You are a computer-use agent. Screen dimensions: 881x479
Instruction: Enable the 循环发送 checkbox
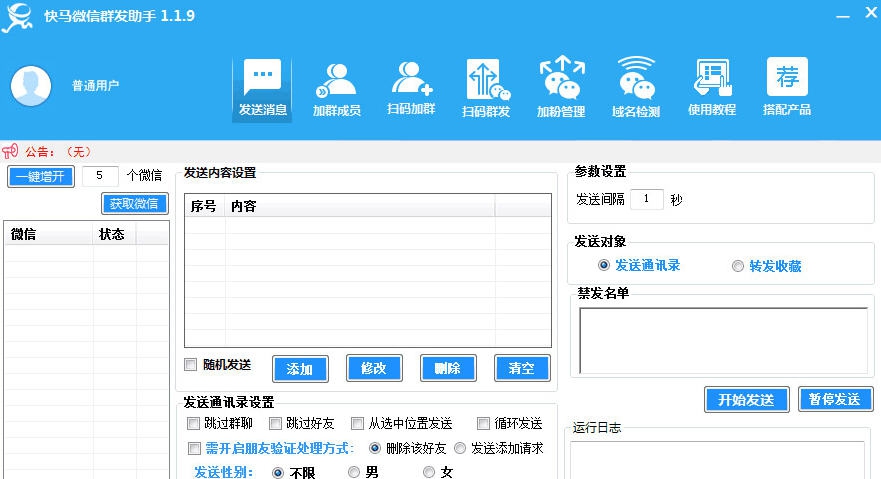coord(483,423)
